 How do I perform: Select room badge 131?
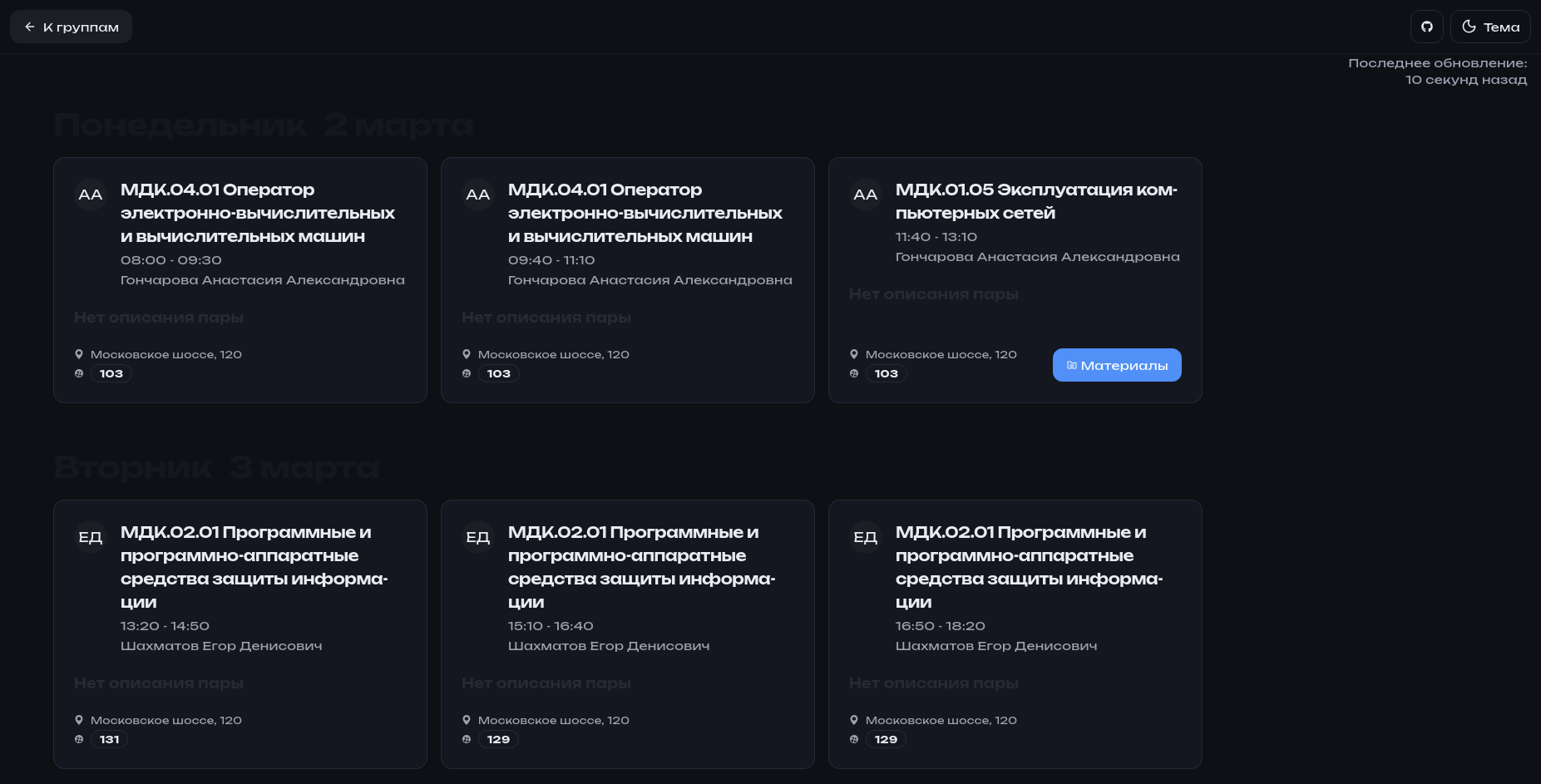coord(109,739)
